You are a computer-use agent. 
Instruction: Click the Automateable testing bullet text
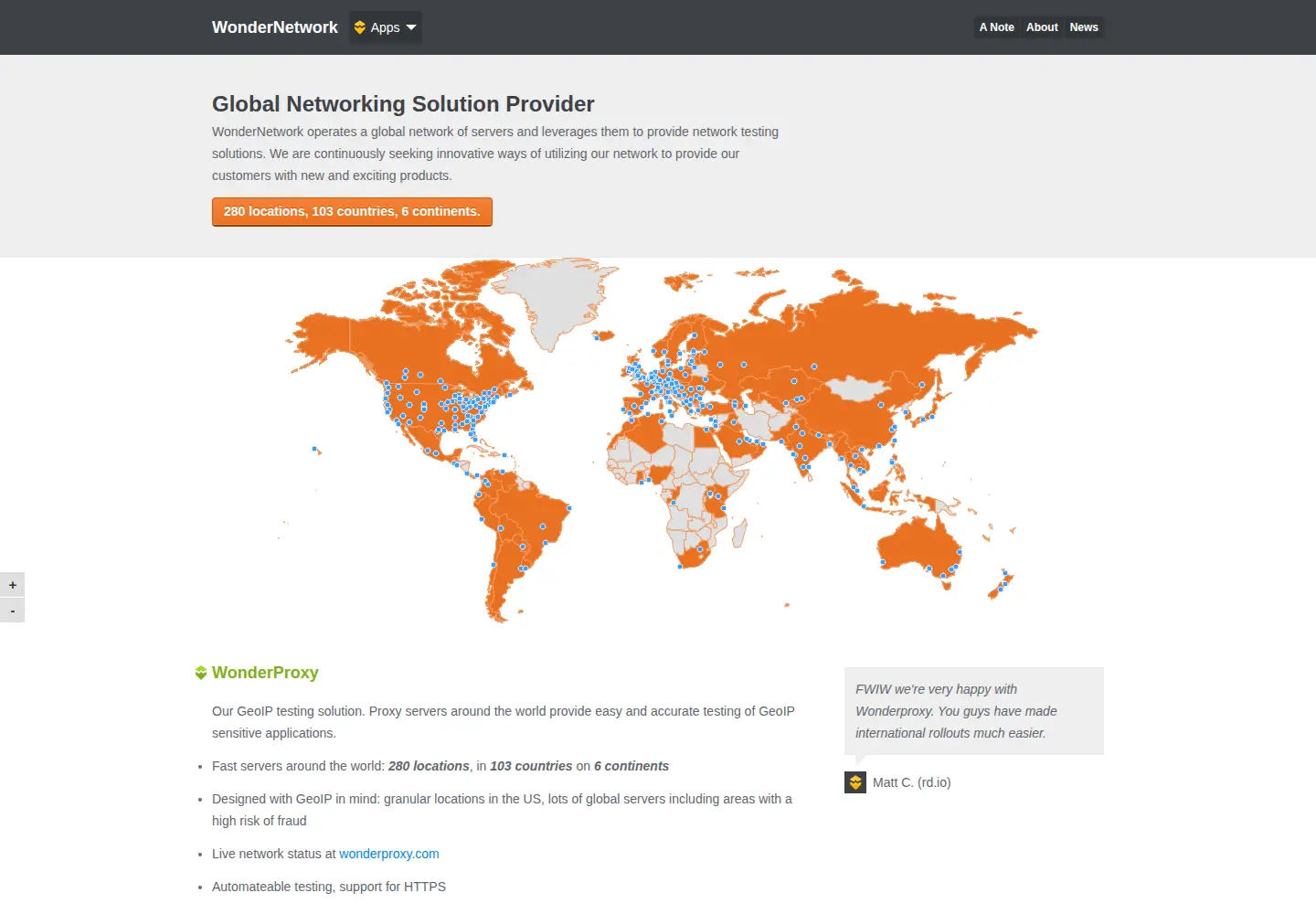pos(329,887)
